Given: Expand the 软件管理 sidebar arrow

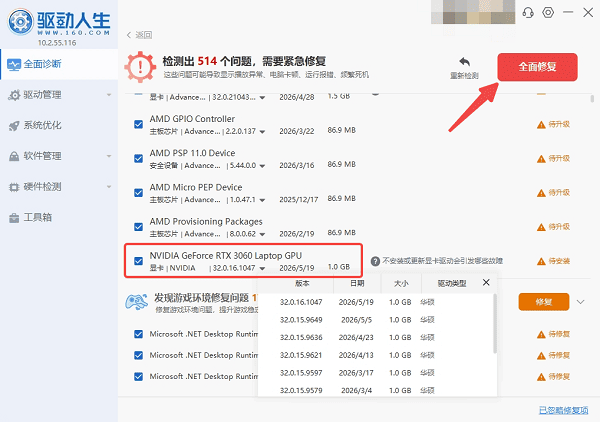Looking at the screenshot, I should click(x=109, y=156).
